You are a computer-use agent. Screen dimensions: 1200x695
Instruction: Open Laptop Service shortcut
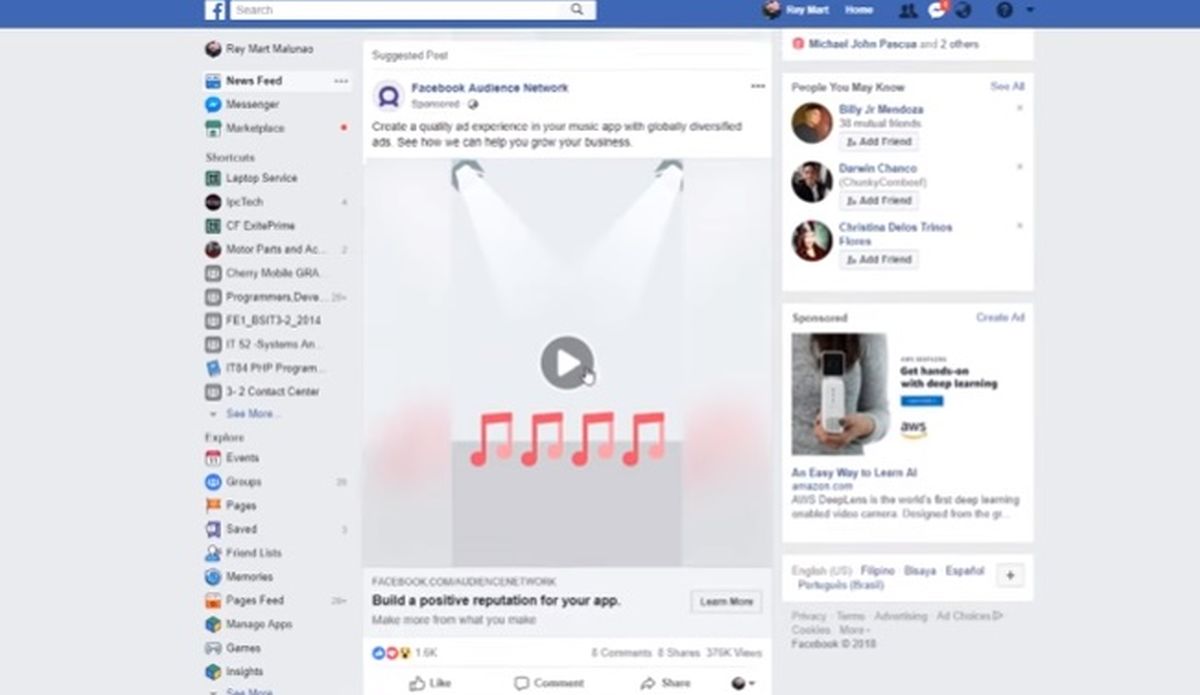point(261,178)
